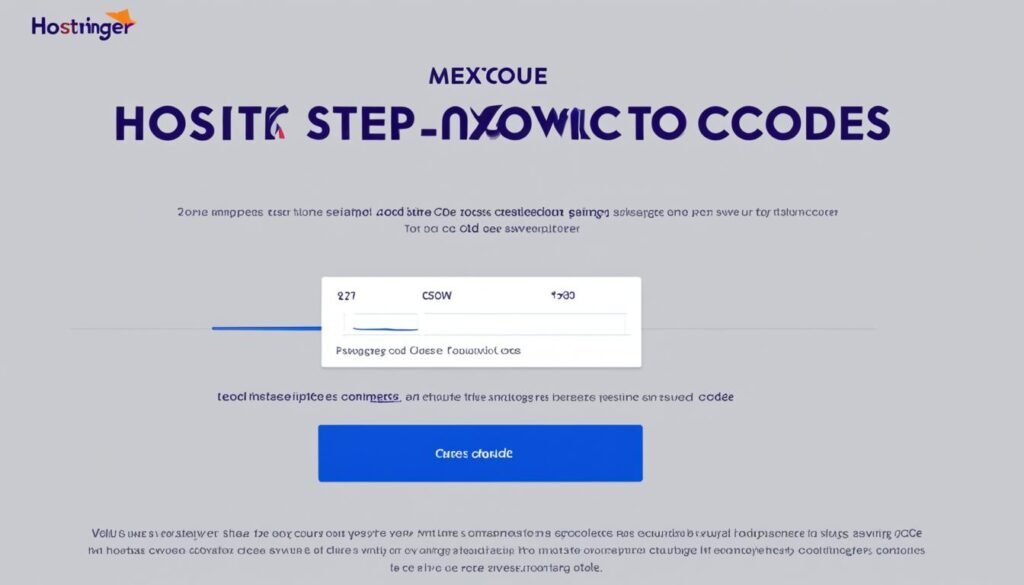Click the footer paragraph at the page bottom
This screenshot has height=585, width=1024.
(x=509, y=550)
